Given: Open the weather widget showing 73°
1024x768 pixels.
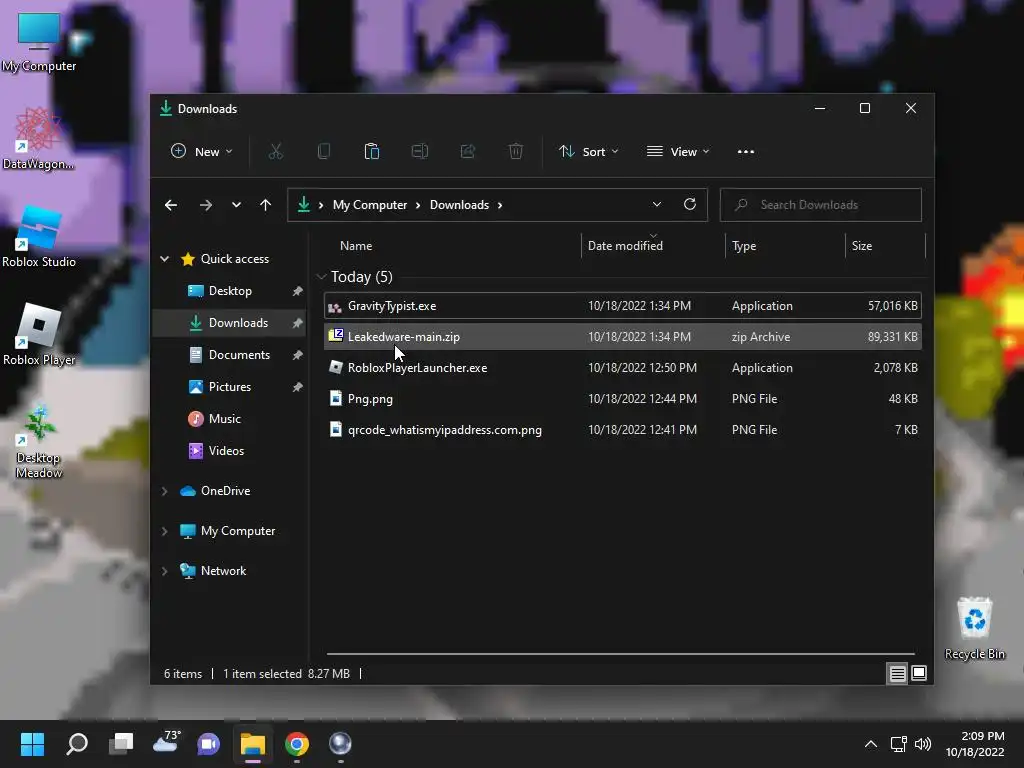Looking at the screenshot, I should pyautogui.click(x=166, y=743).
